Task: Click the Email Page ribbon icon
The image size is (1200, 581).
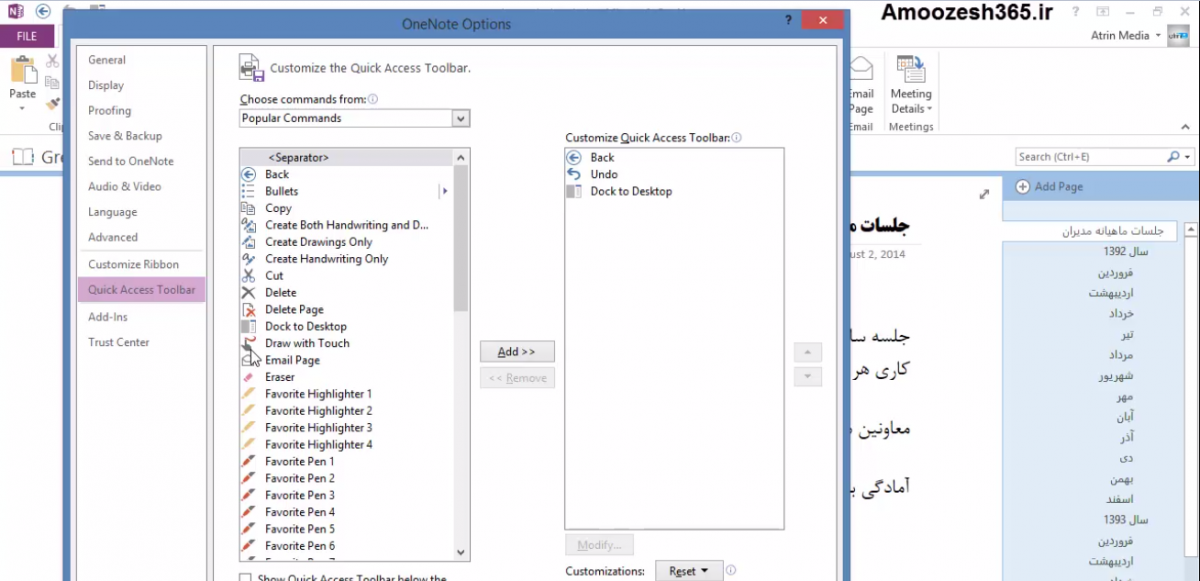Action: click(x=861, y=70)
